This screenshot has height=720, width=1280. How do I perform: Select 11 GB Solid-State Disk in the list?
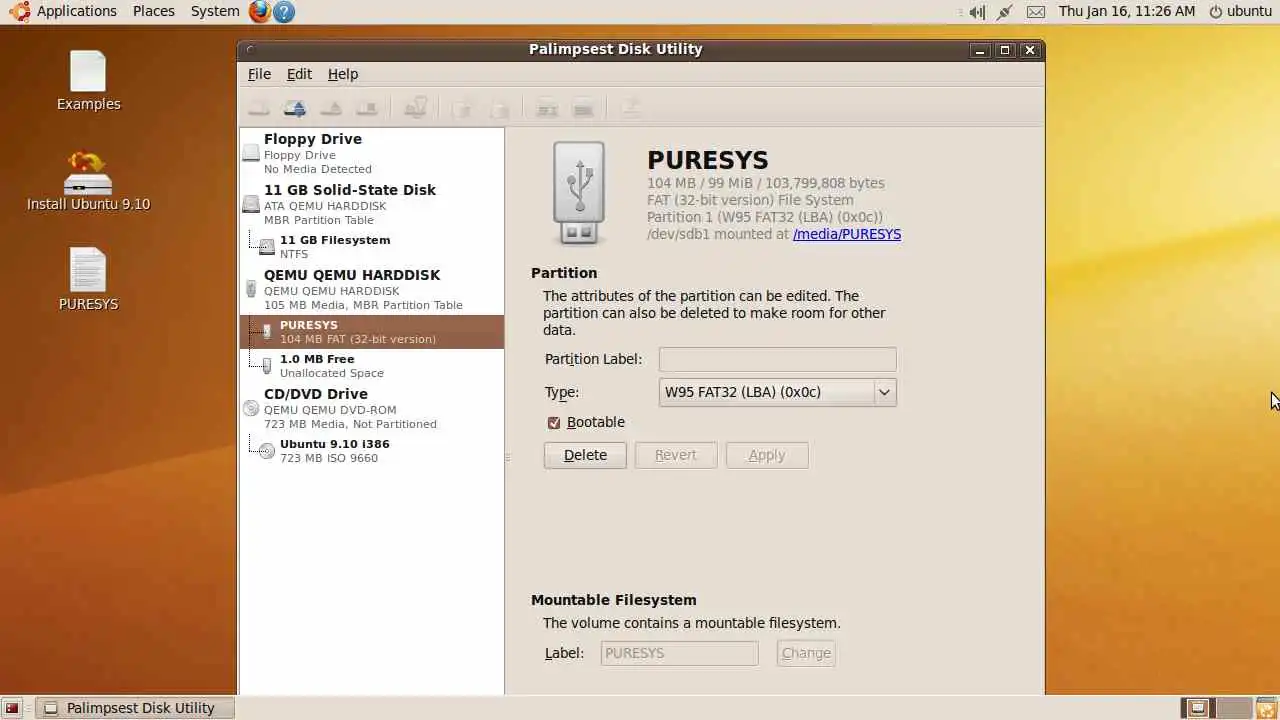372,204
